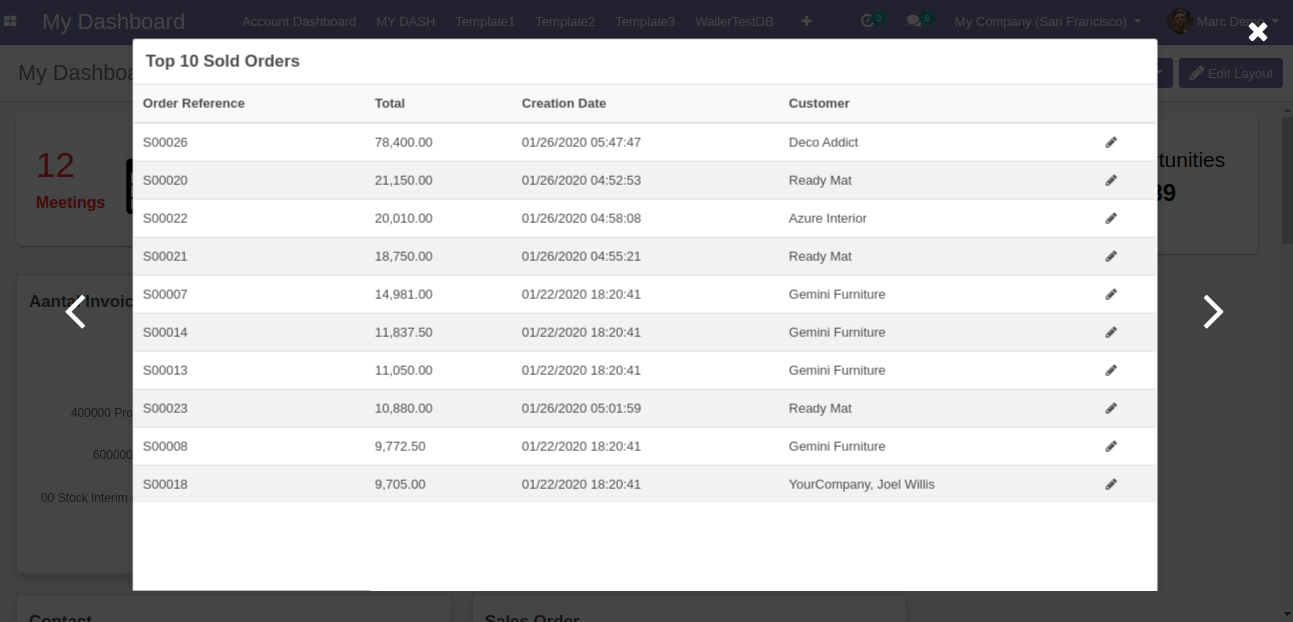The image size is (1293, 622).
Task: Select the Template2 menu item
Action: (565, 21)
